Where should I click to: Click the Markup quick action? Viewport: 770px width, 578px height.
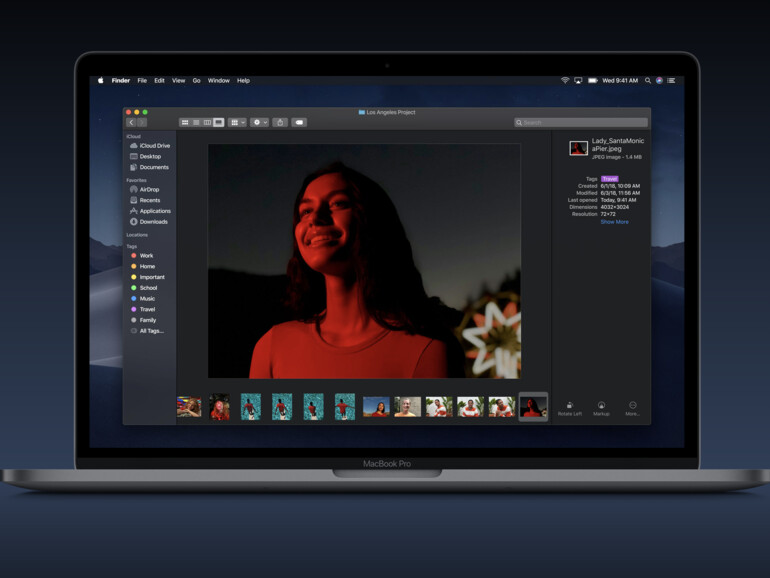coord(601,408)
